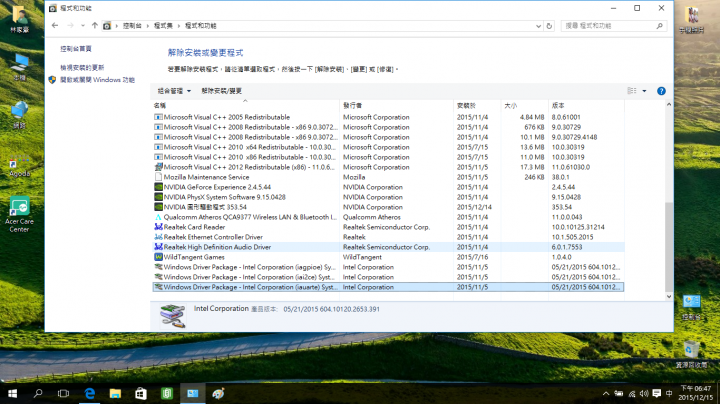The width and height of the screenshot is (720, 404).
Task: Click the Microsoft Visual C++ 2005 Redistributable icon
Action: tap(158, 117)
